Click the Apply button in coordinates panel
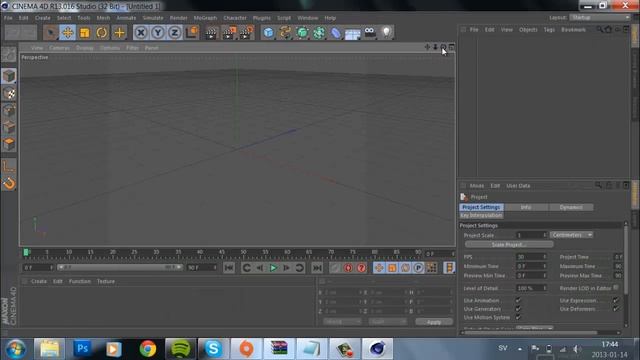The width and height of the screenshot is (640, 360). point(434,322)
